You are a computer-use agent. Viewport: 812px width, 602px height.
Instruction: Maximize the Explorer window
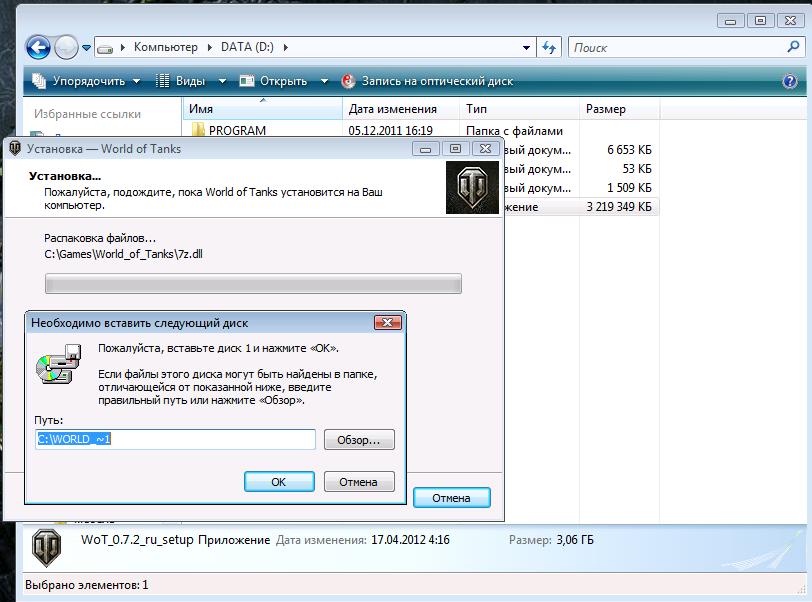pos(760,21)
